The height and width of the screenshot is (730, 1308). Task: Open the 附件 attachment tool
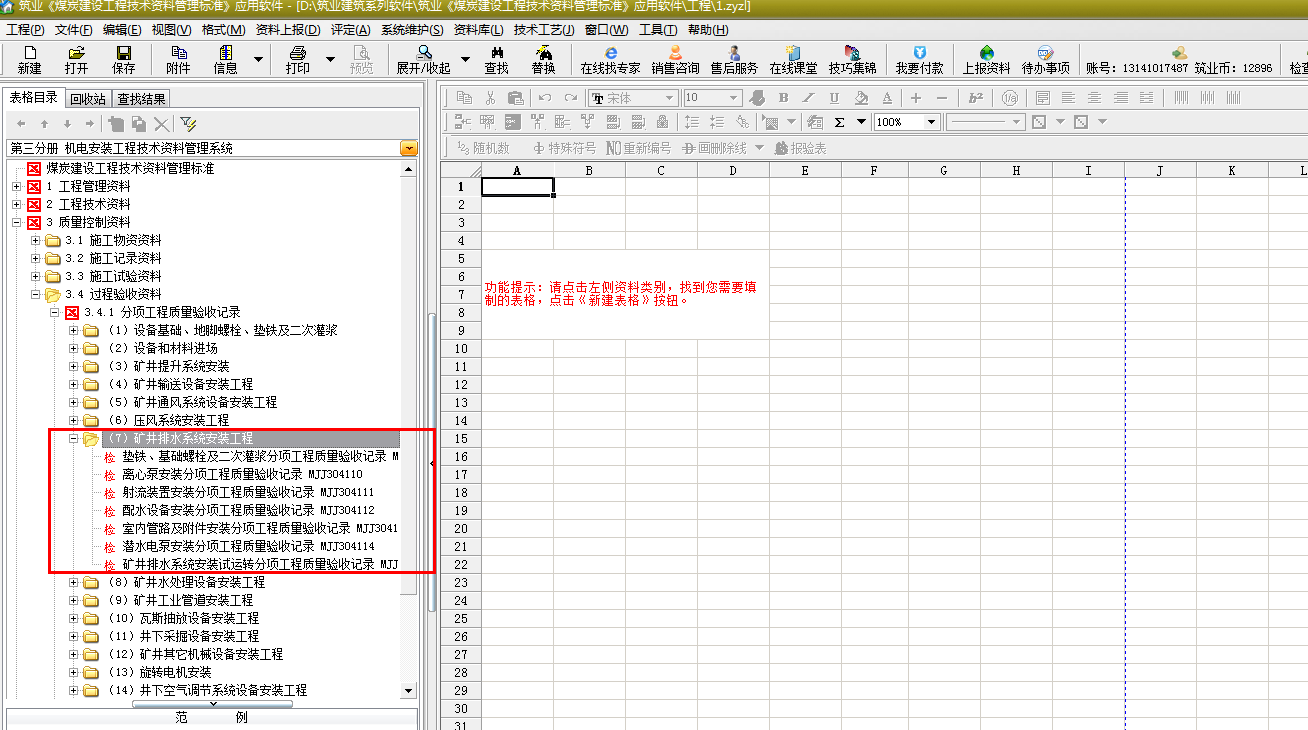pyautogui.click(x=178, y=59)
